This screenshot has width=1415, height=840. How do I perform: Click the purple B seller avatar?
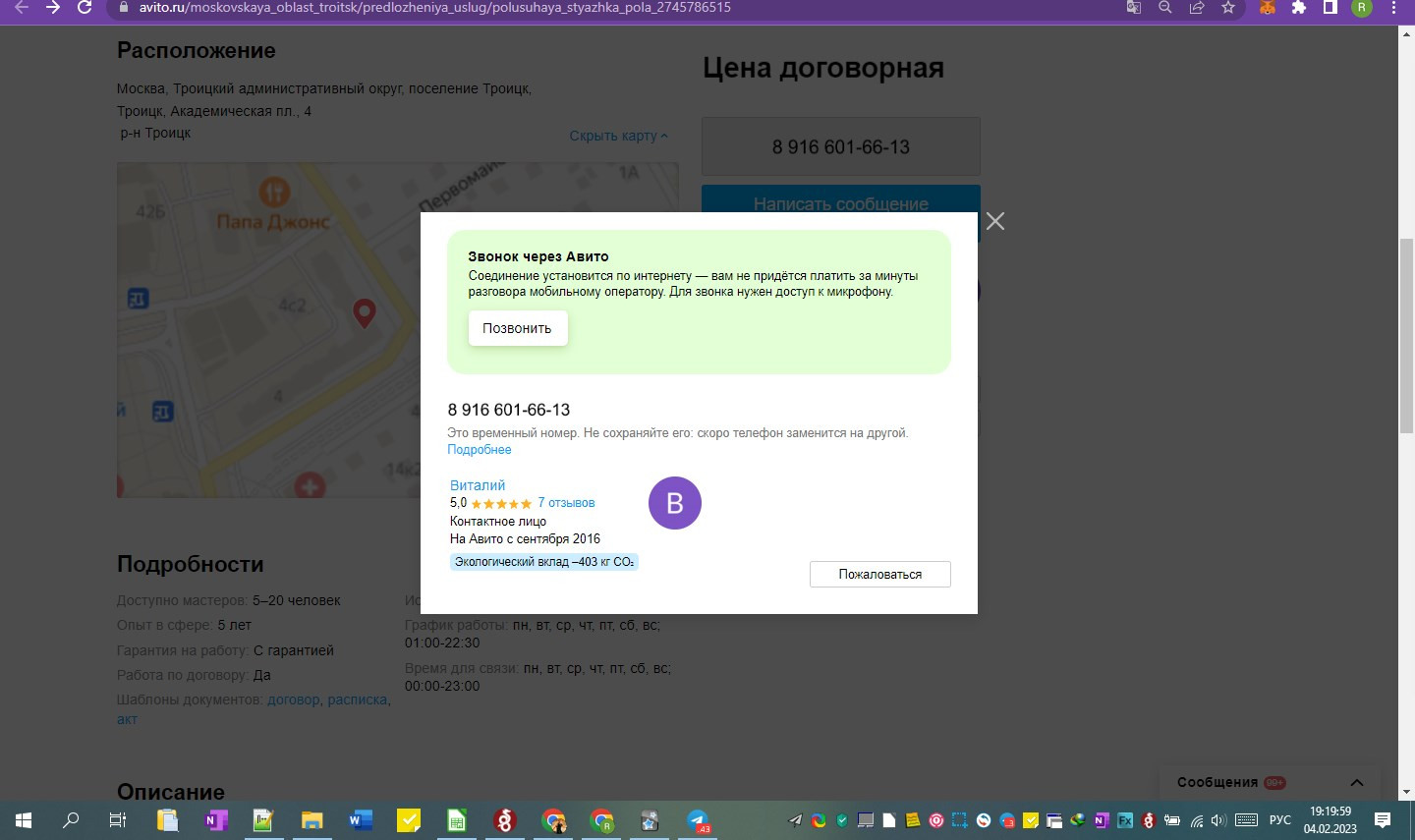pos(675,503)
